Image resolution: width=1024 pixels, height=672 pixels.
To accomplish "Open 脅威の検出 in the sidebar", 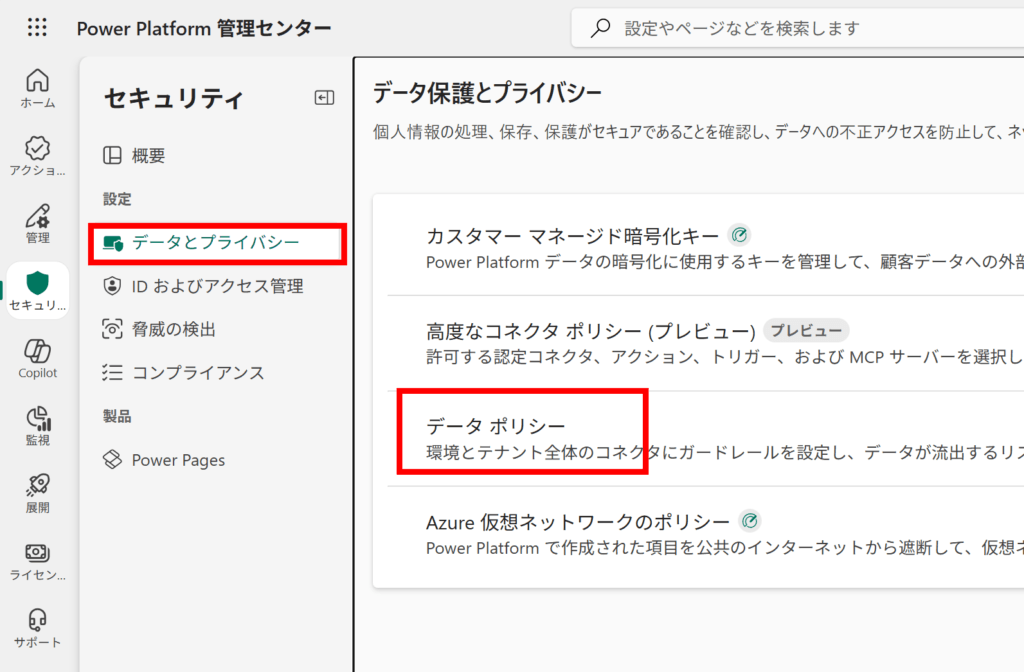I will [173, 329].
